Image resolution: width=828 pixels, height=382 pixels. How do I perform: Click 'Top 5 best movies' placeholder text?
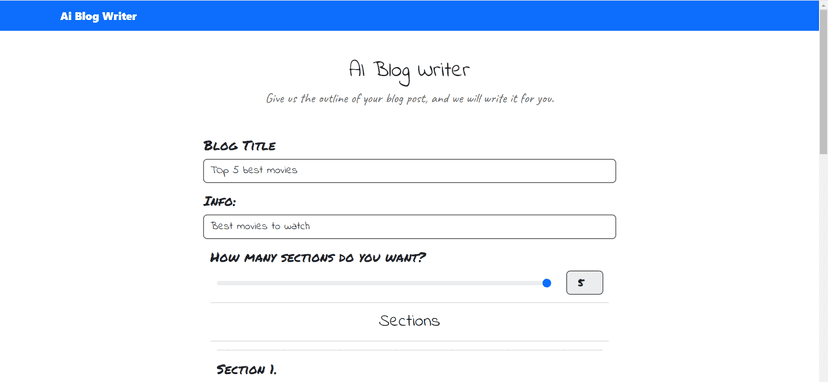(x=254, y=171)
